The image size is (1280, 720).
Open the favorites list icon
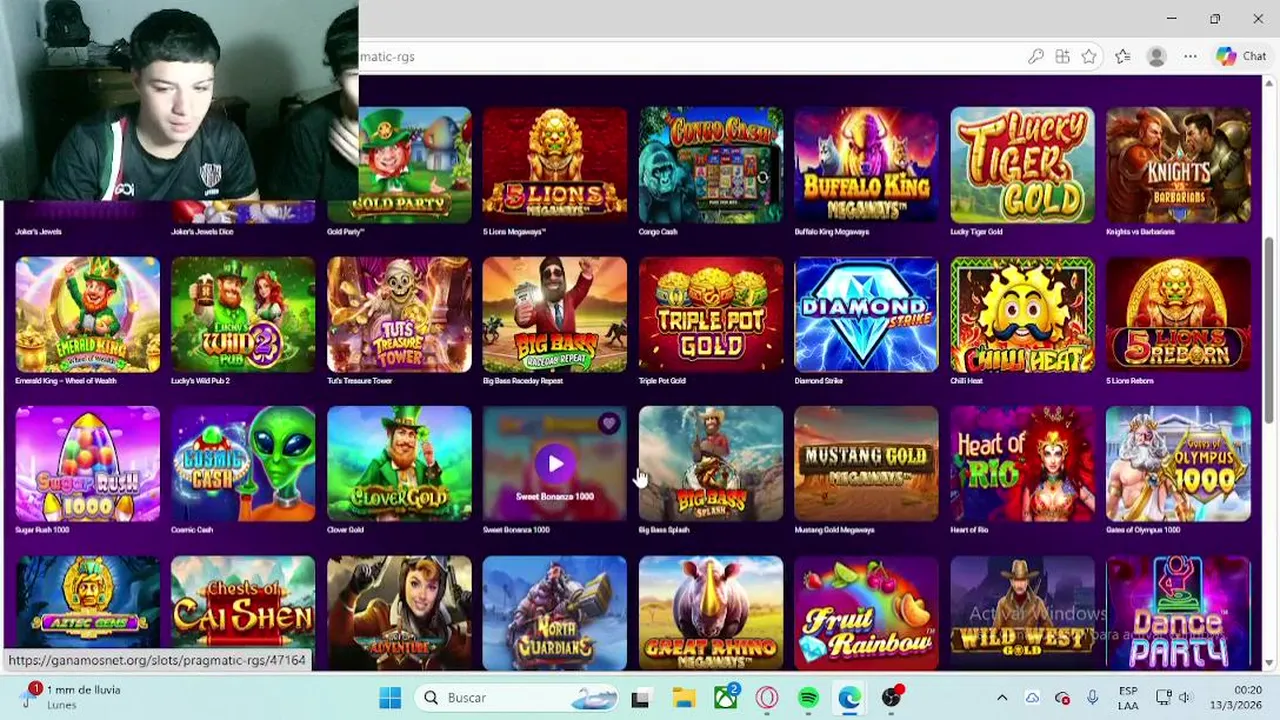point(1123,57)
